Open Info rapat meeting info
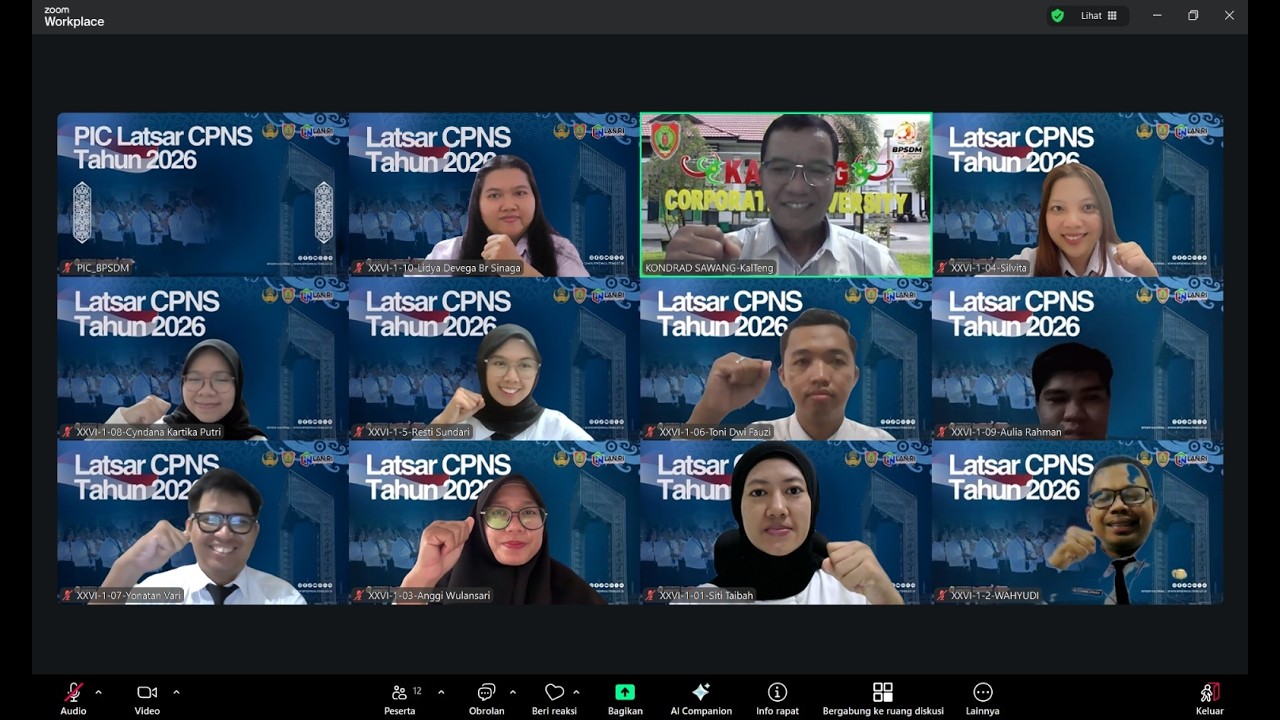 pos(777,698)
